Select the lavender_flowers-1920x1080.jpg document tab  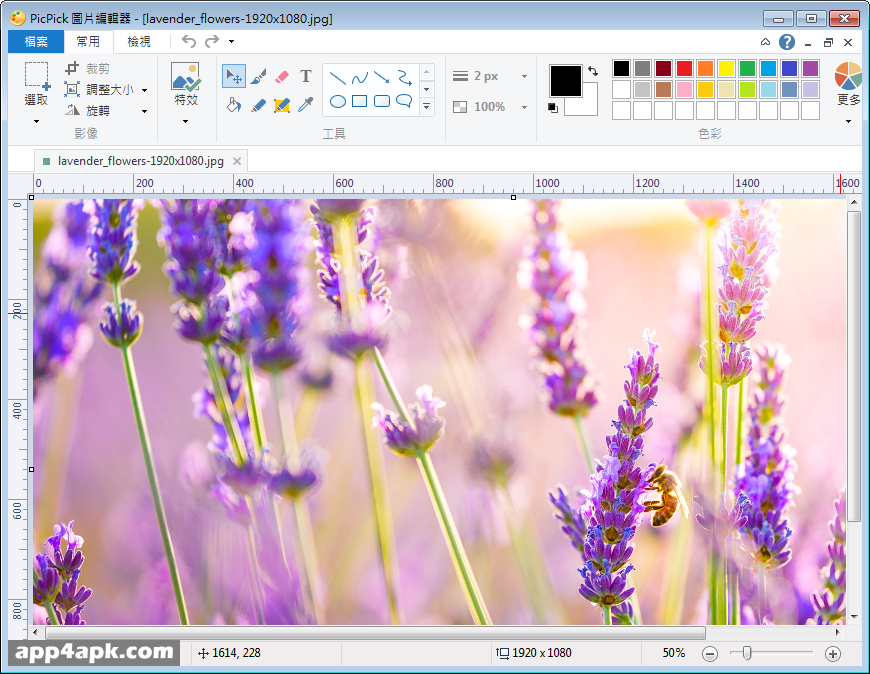(x=141, y=161)
